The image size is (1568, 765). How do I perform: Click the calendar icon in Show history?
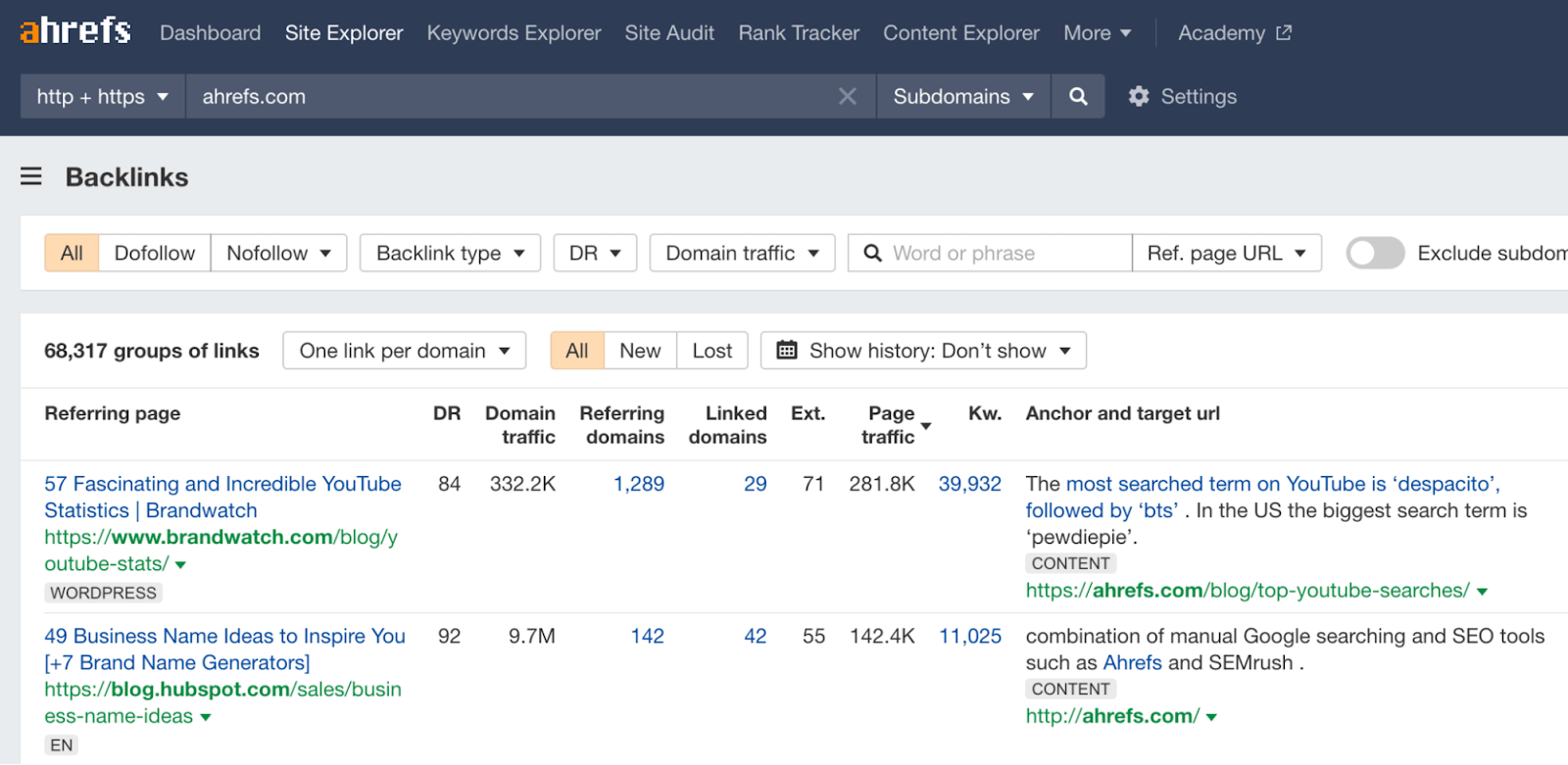coord(786,351)
